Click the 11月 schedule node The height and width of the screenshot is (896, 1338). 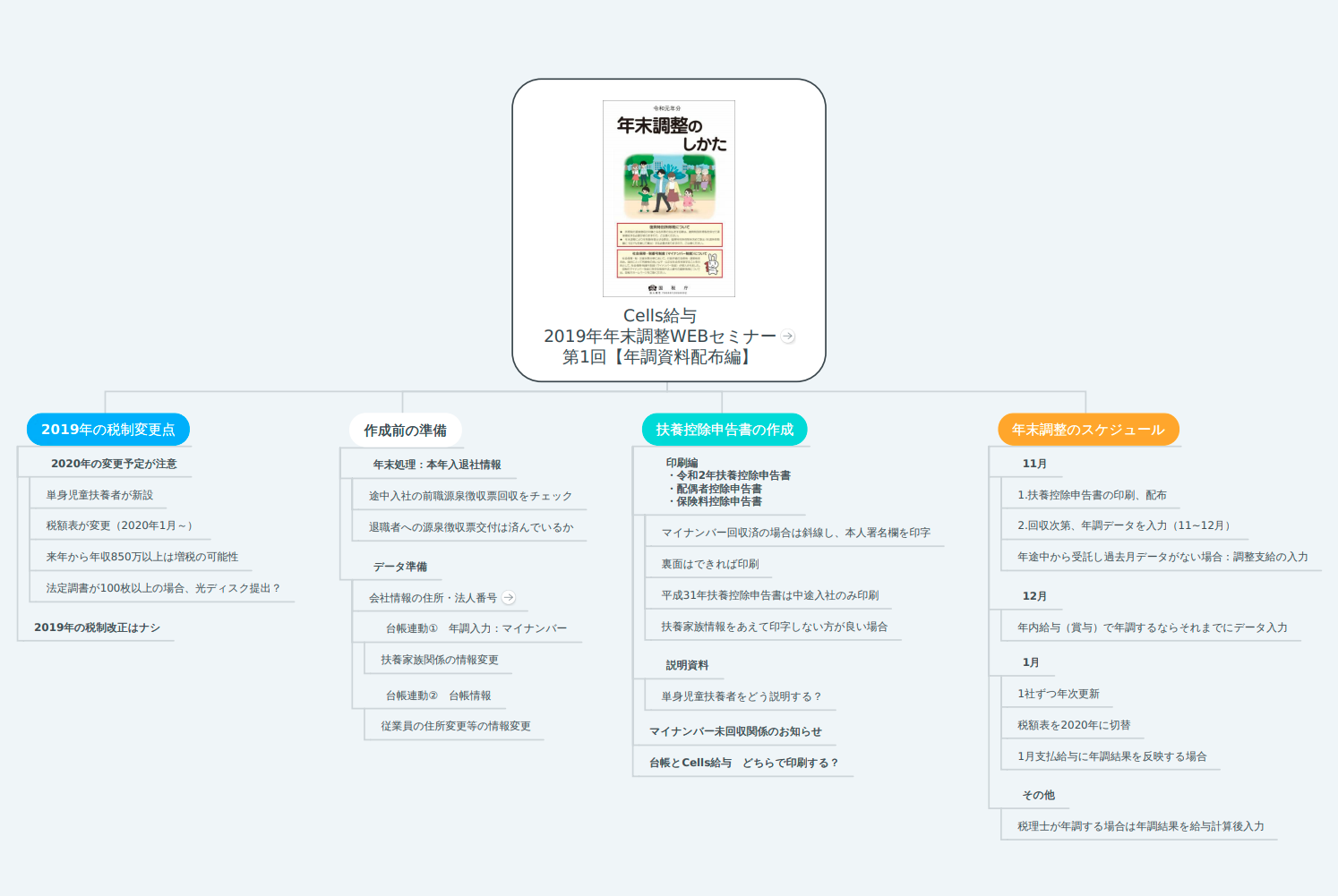(1034, 464)
